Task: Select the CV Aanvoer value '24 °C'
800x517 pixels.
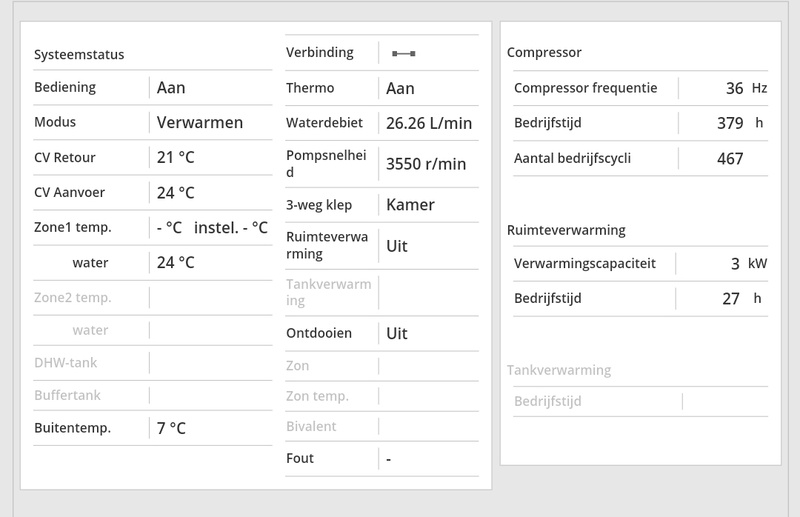Action: 176,192
